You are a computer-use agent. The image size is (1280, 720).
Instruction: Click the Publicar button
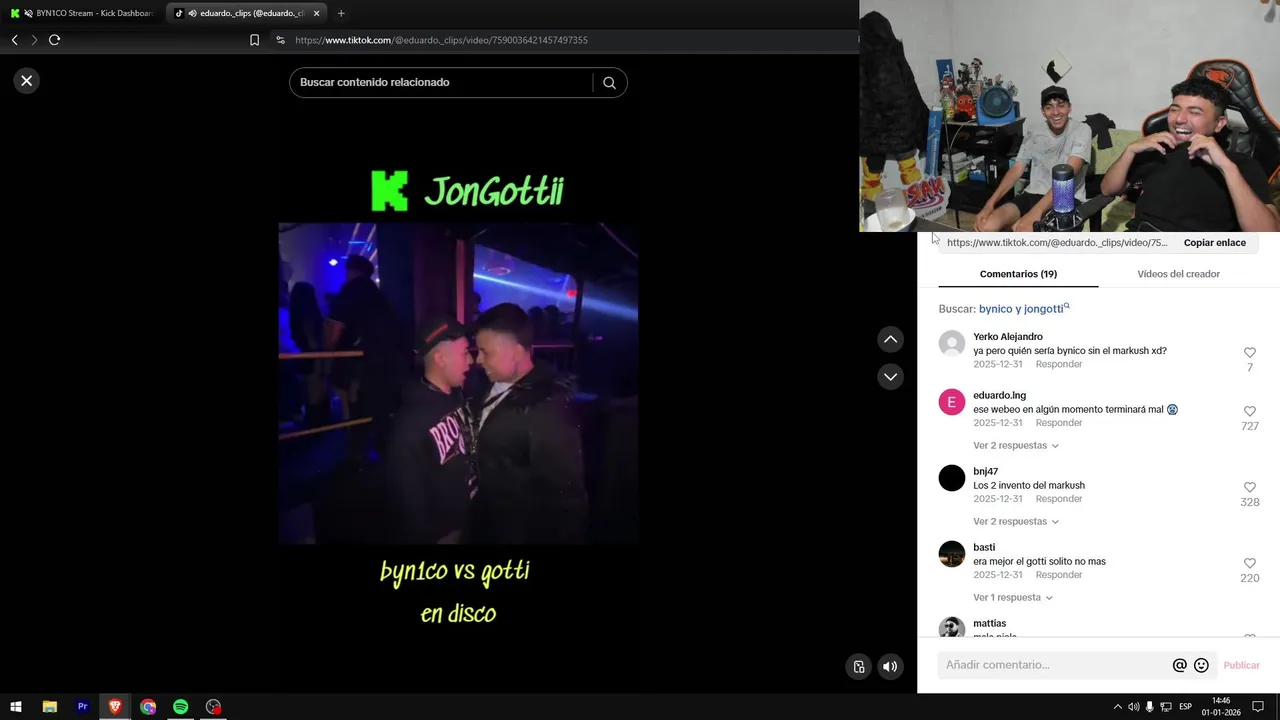point(1241,665)
